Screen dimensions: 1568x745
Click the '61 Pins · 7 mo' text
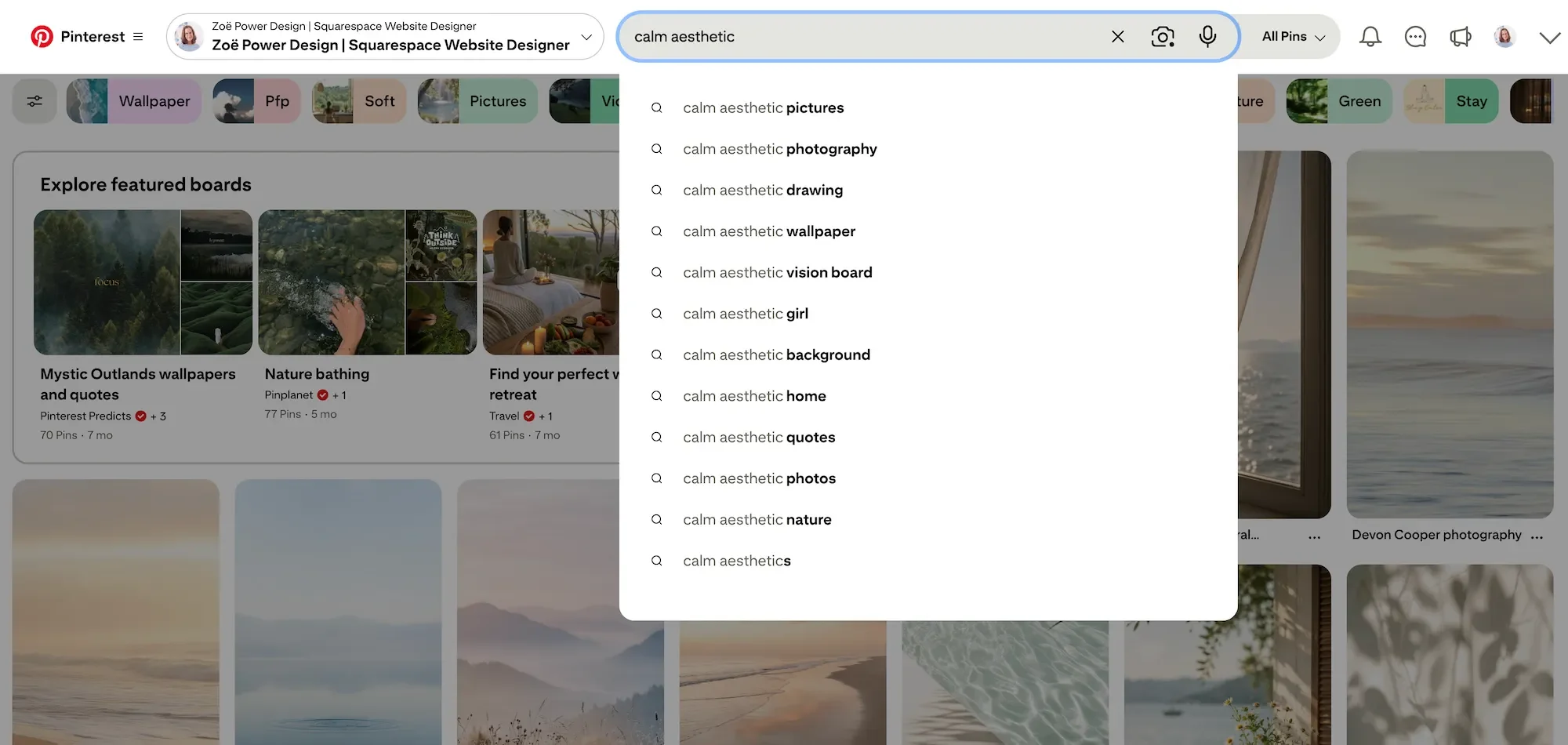click(524, 435)
